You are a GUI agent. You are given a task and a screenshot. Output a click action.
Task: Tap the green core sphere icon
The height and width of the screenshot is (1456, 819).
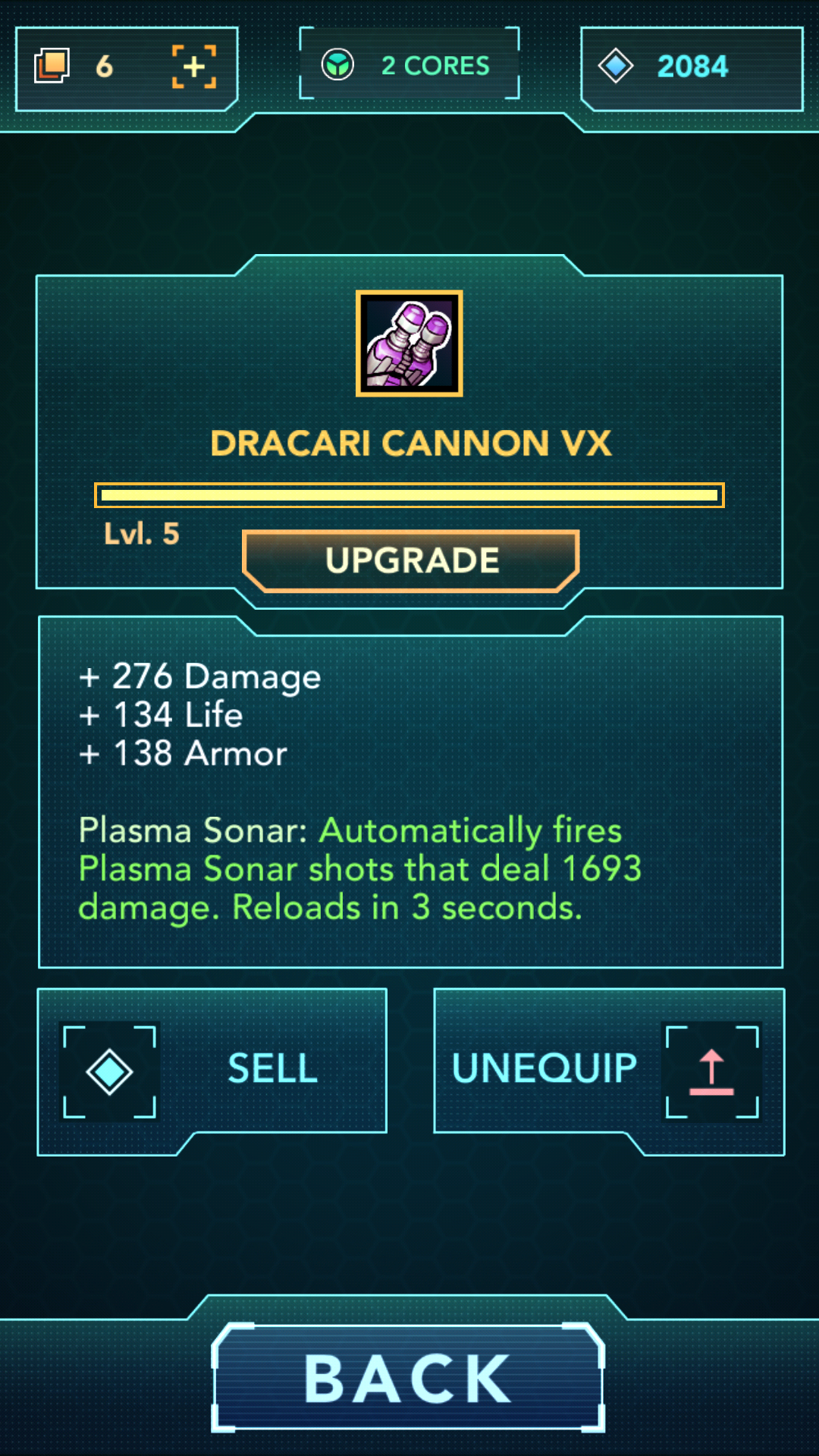[x=337, y=65]
